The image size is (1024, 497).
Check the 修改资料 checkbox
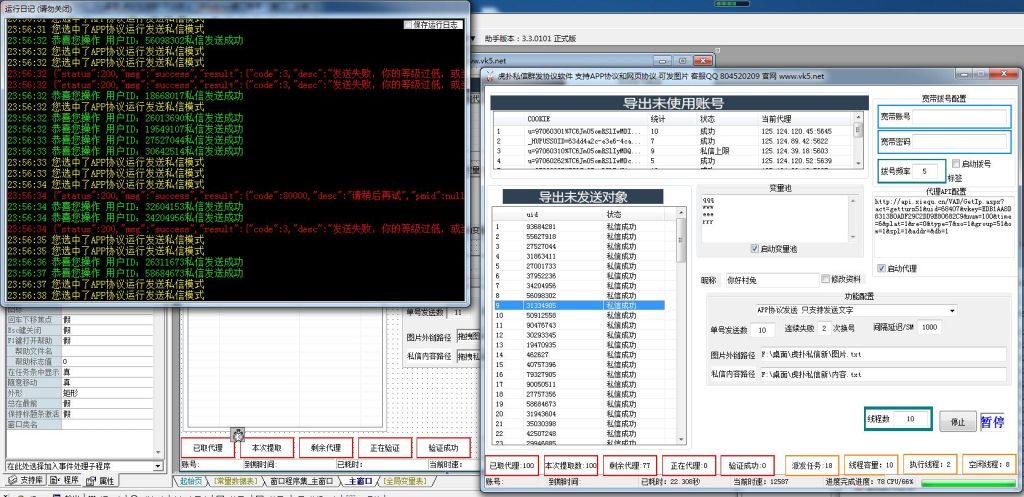click(x=825, y=279)
